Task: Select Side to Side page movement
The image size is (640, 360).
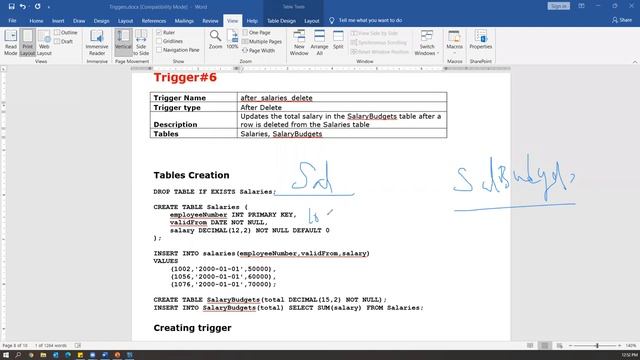Action: (x=141, y=42)
